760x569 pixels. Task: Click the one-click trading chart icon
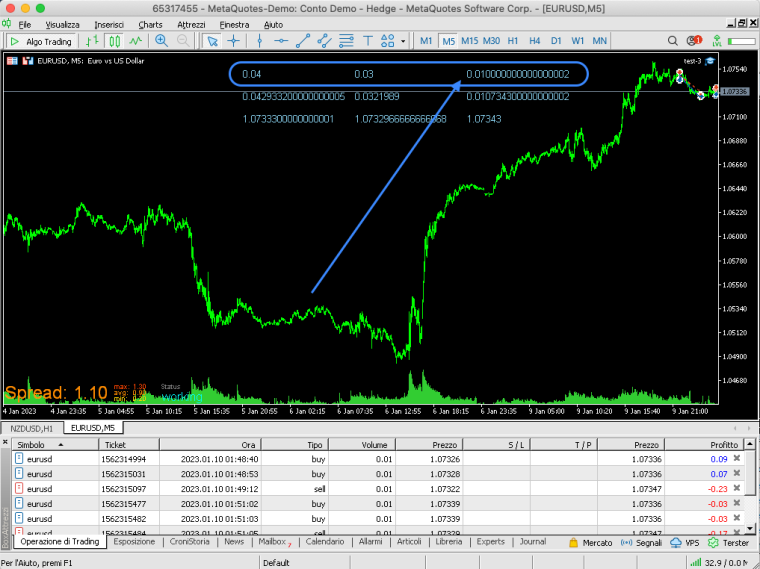(x=28, y=61)
